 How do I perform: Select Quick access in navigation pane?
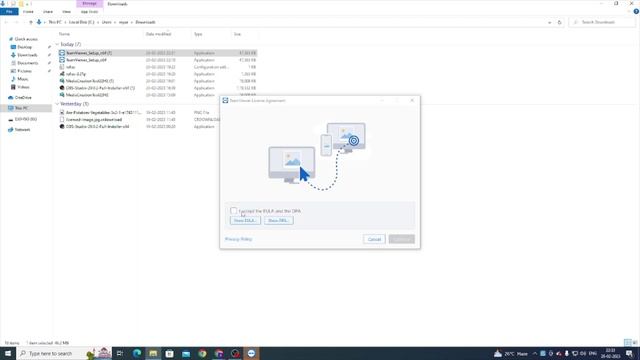[26, 39]
